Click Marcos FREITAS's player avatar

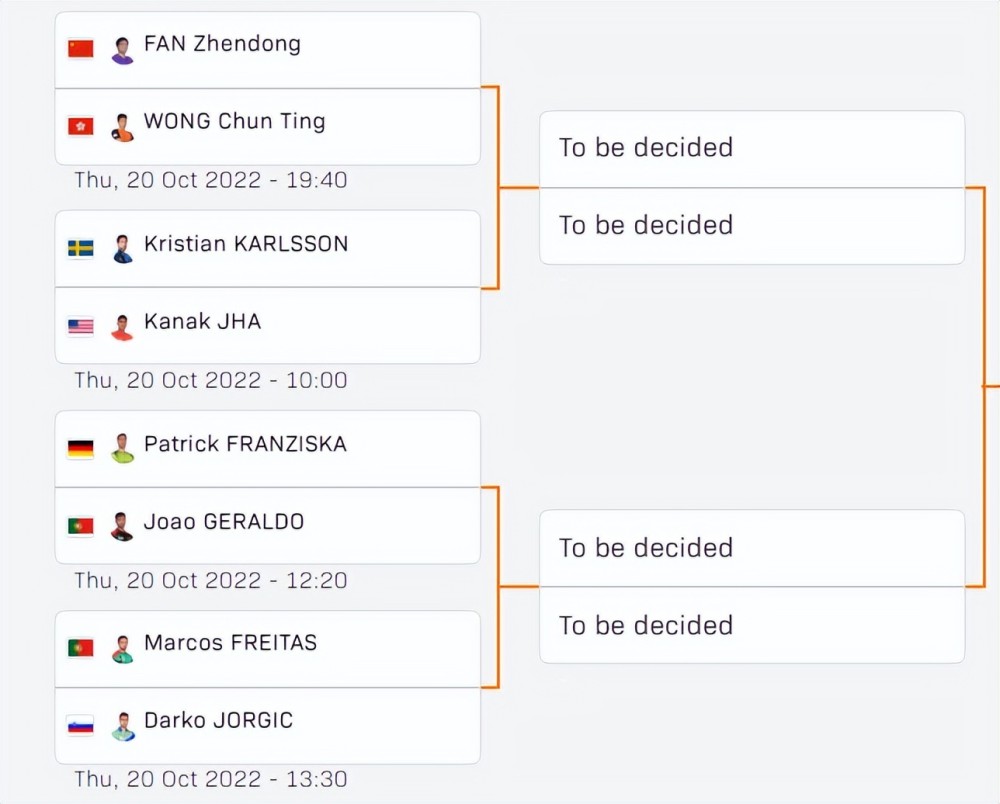point(122,649)
